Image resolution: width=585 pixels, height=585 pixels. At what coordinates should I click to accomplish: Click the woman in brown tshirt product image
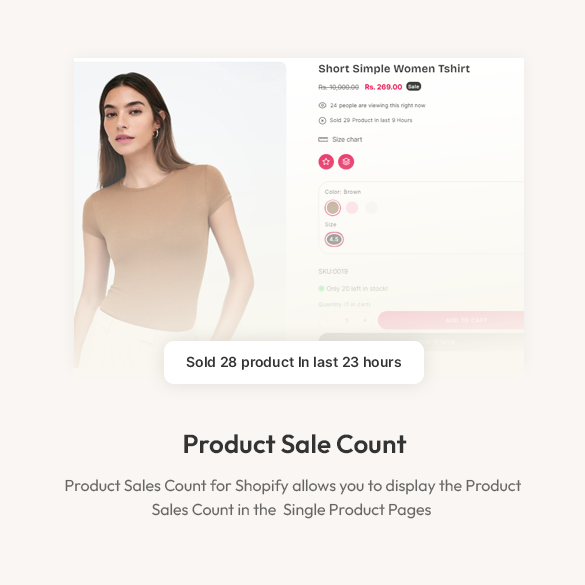click(180, 215)
